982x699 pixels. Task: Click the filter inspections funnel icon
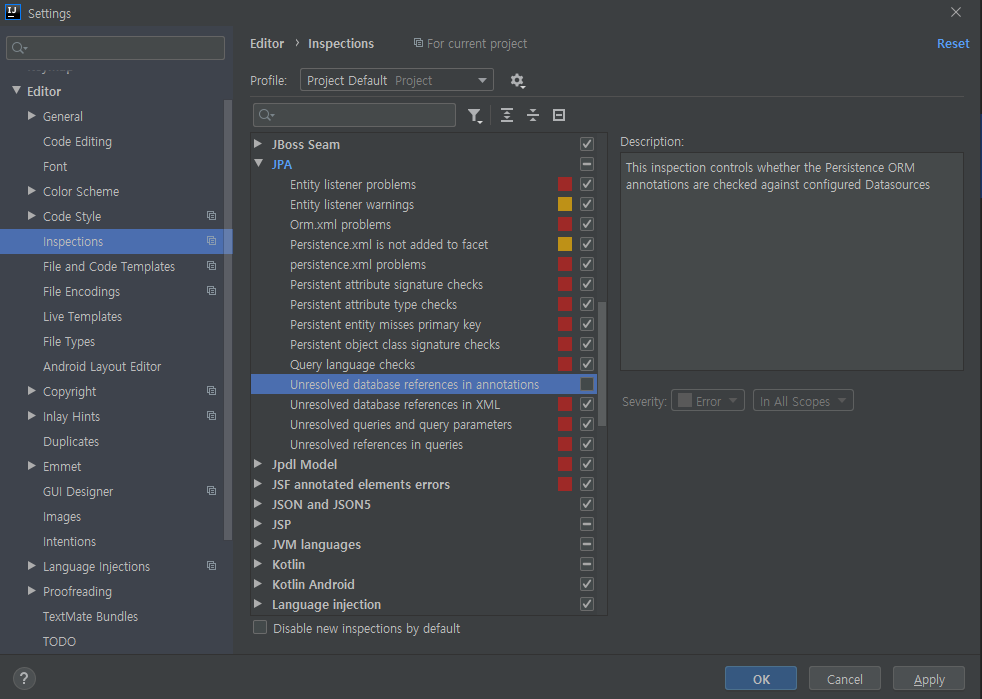[475, 115]
